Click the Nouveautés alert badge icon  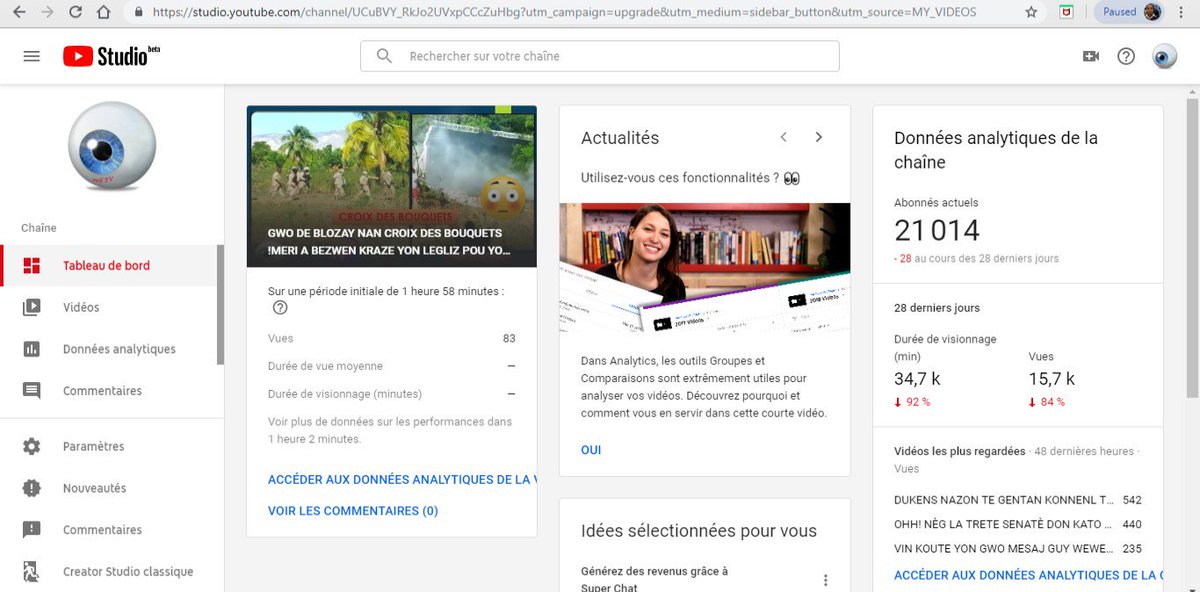pyautogui.click(x=32, y=489)
